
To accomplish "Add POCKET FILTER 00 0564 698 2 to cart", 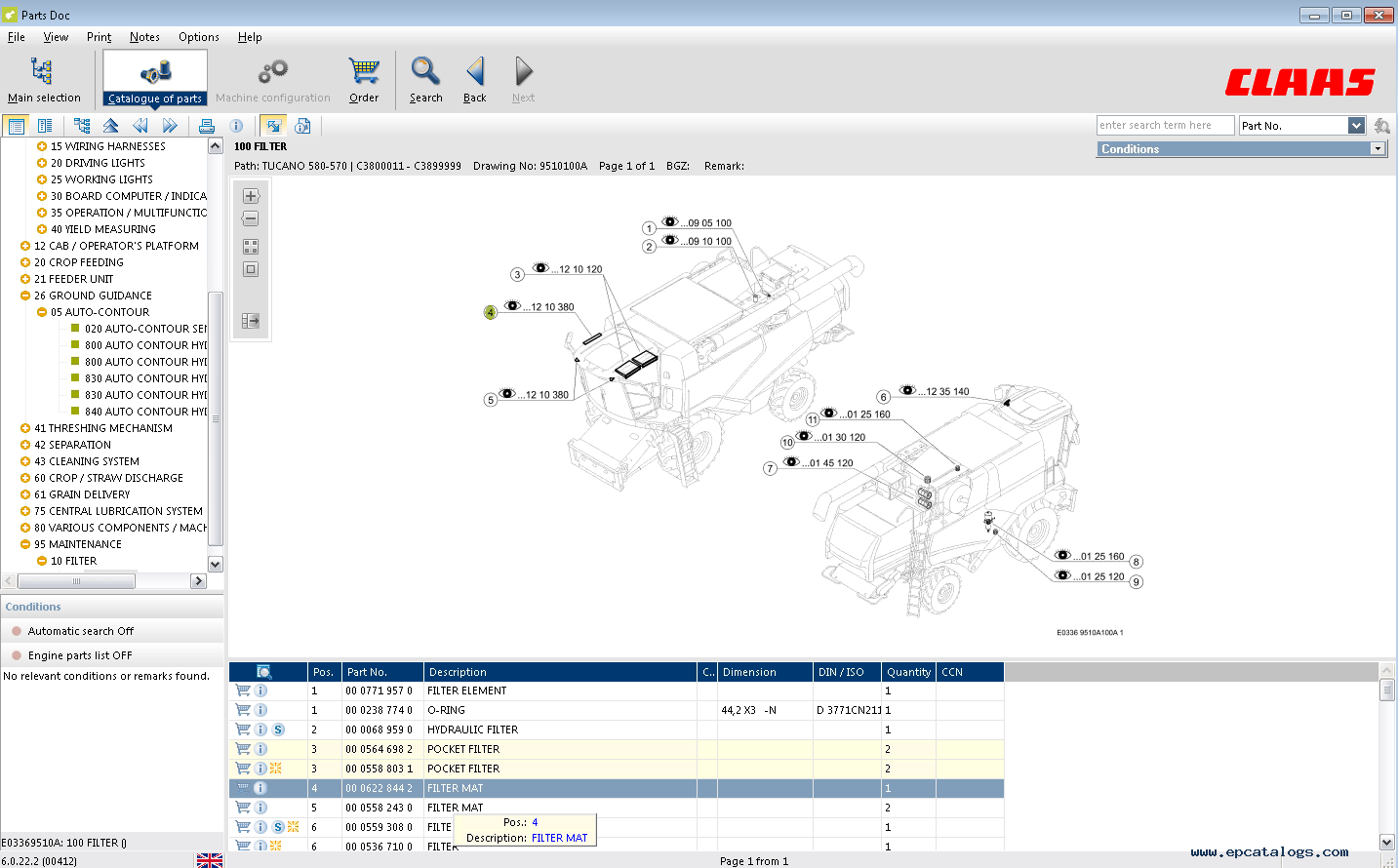I will point(243,749).
